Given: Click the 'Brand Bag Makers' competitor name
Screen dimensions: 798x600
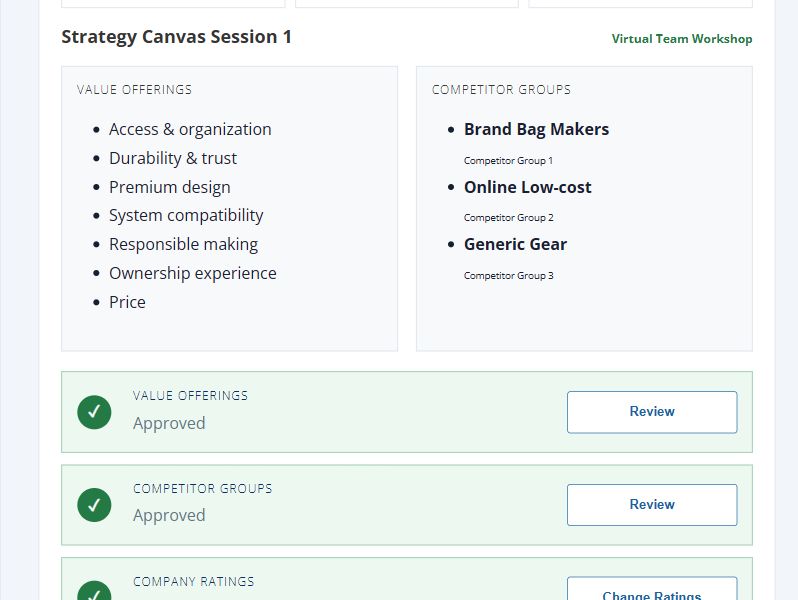Looking at the screenshot, I should coord(536,129).
